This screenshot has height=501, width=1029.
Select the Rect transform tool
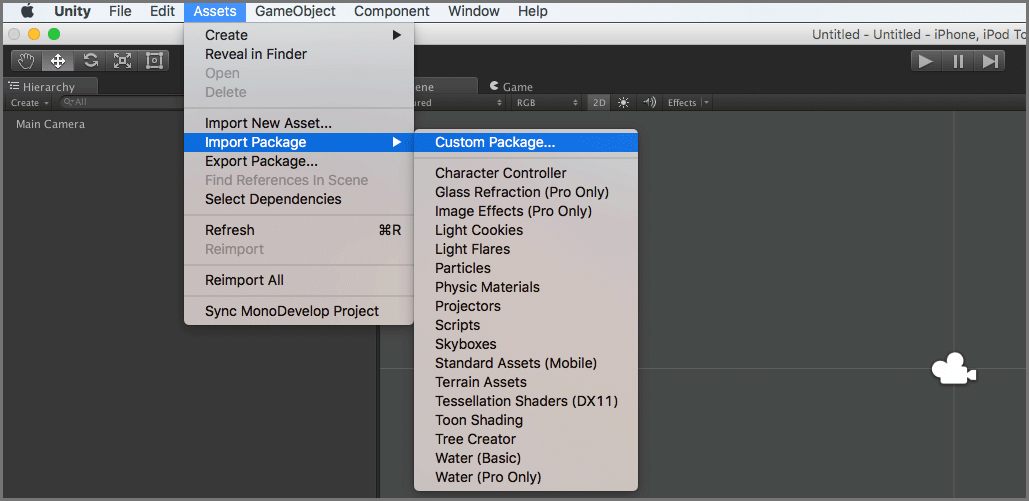coord(154,61)
